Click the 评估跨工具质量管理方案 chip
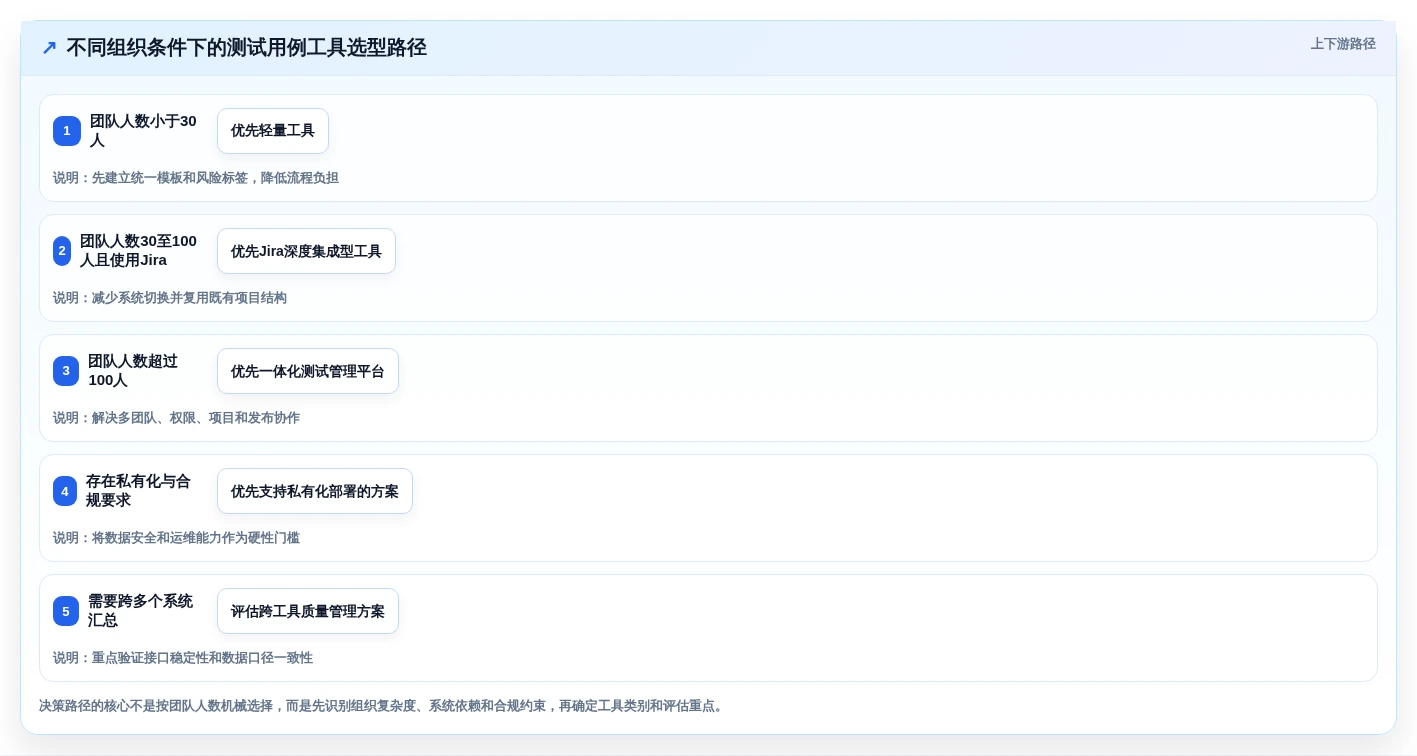The image size is (1417, 756). click(308, 611)
